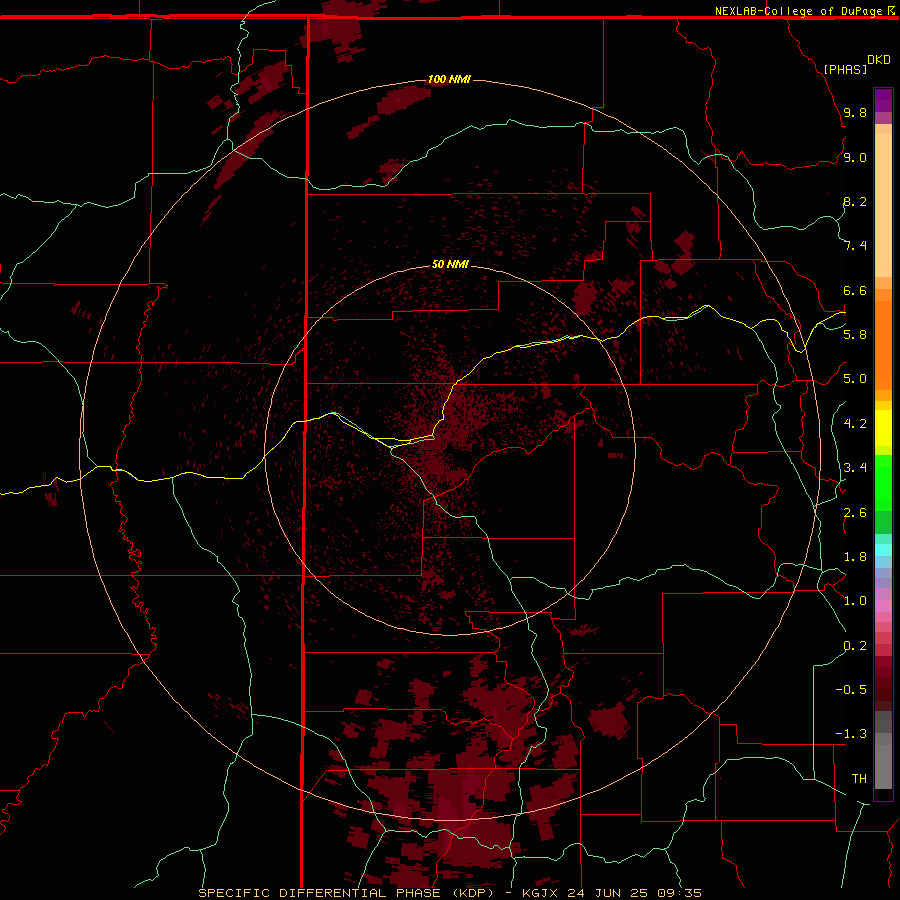Click the product title text with KGJX timestamp
900x900 pixels.
tap(450, 893)
